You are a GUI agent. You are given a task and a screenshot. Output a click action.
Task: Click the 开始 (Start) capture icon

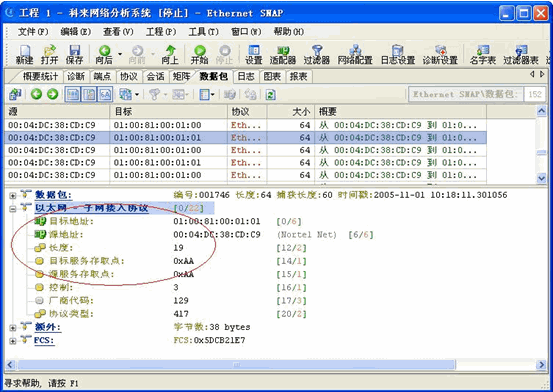200,54
